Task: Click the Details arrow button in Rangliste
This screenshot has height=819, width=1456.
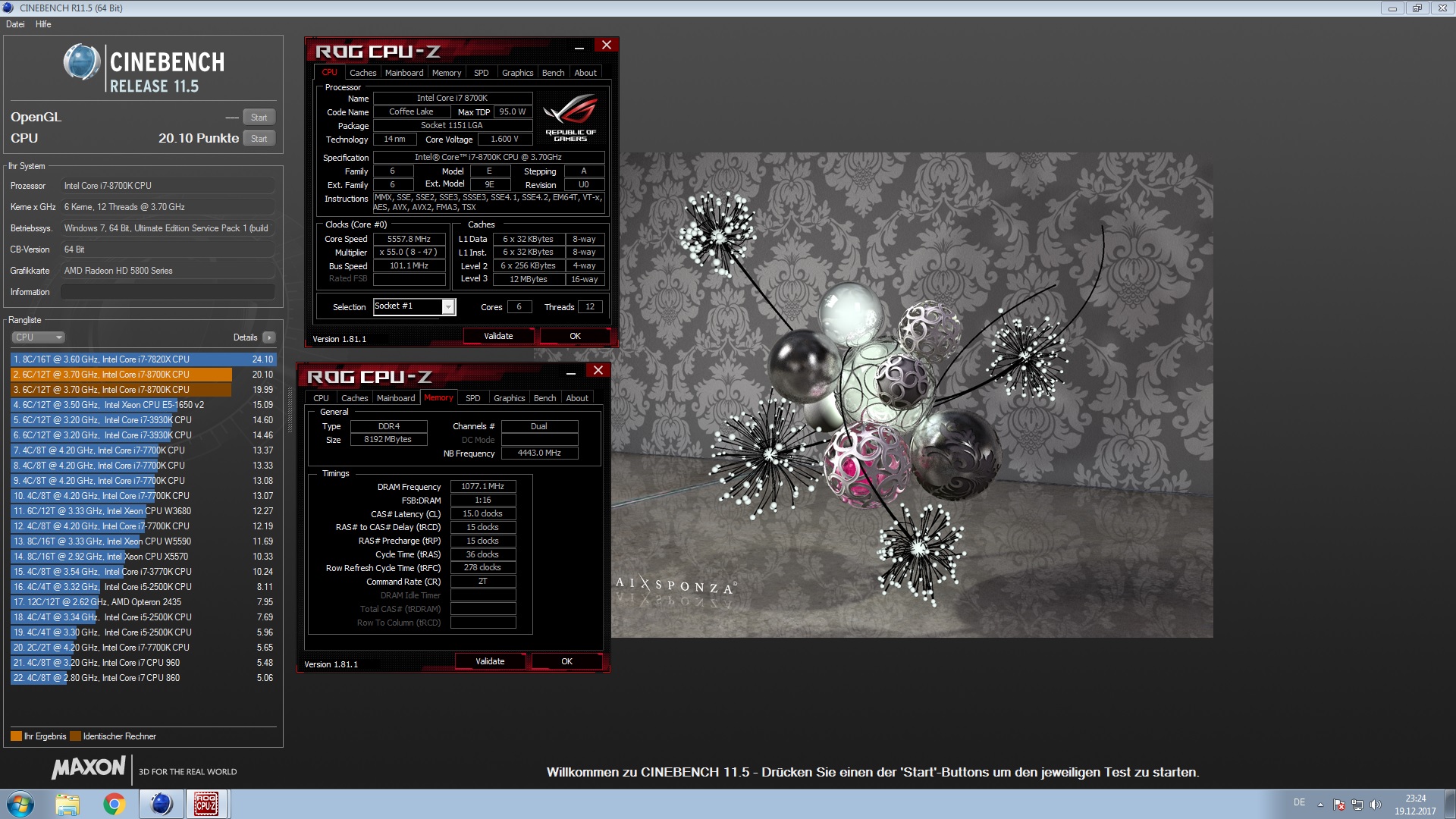Action: click(269, 337)
